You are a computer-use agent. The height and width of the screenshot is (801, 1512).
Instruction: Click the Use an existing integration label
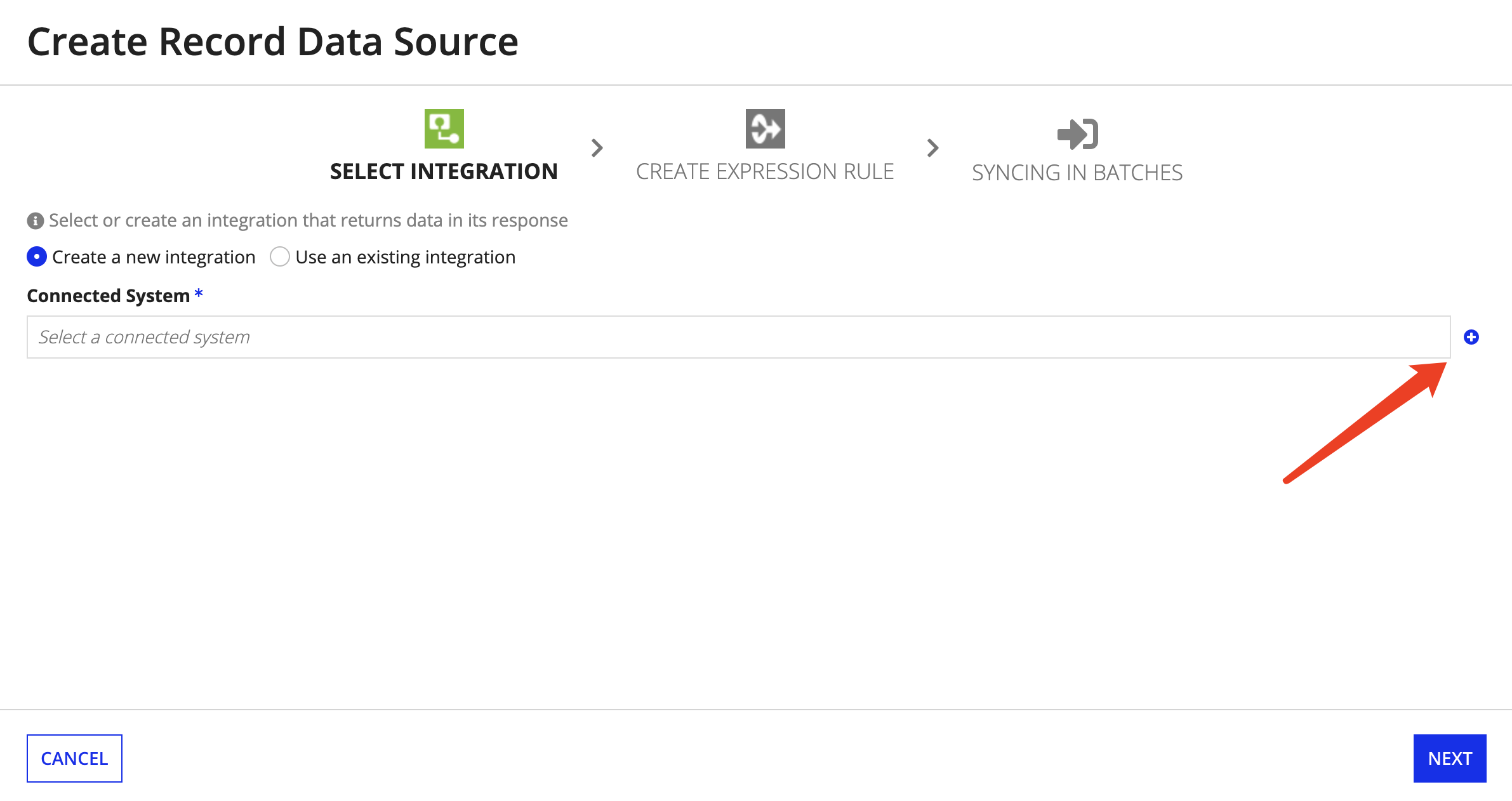pyautogui.click(x=405, y=257)
